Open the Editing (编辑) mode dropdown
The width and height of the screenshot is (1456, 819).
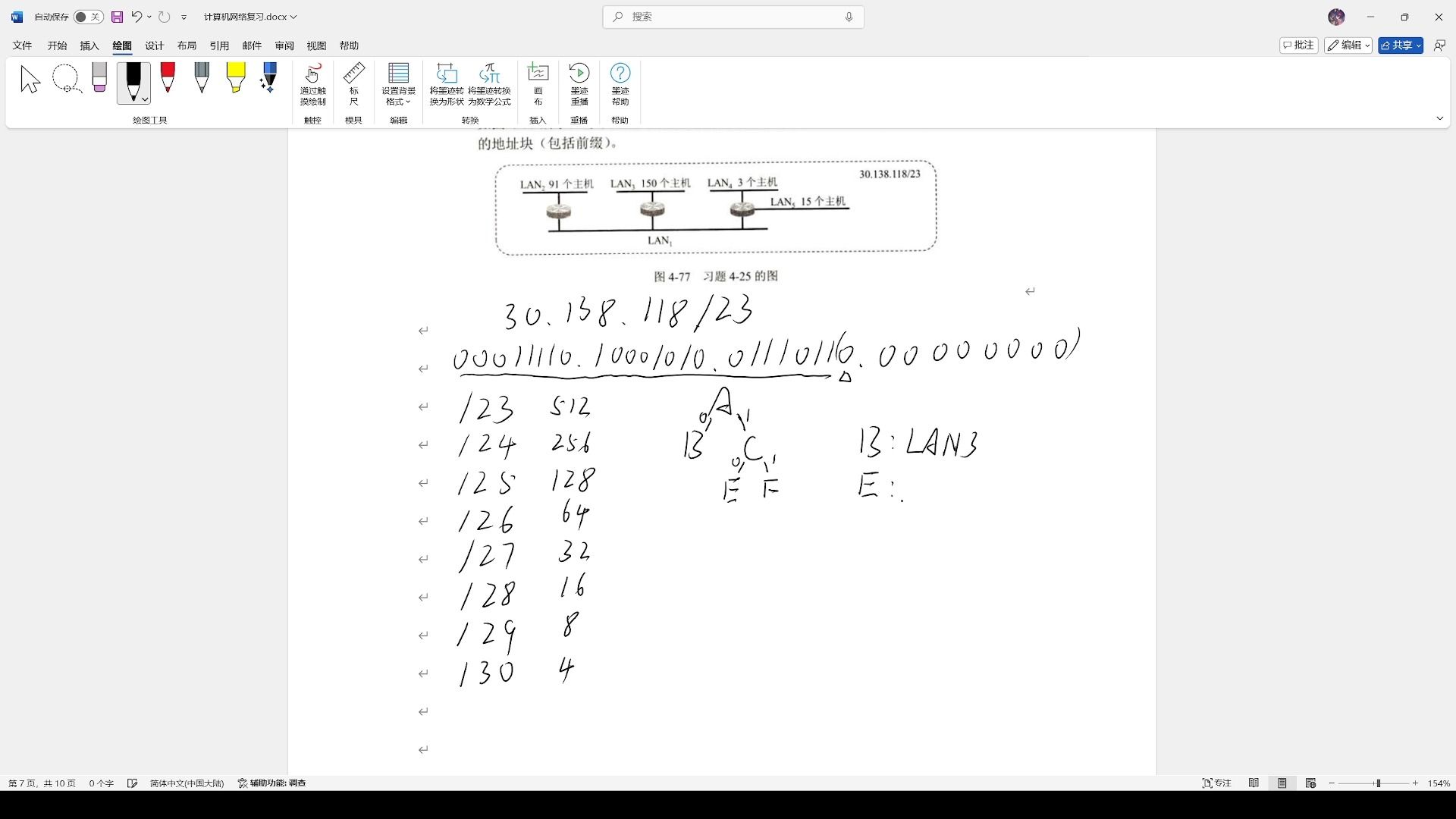(1348, 45)
